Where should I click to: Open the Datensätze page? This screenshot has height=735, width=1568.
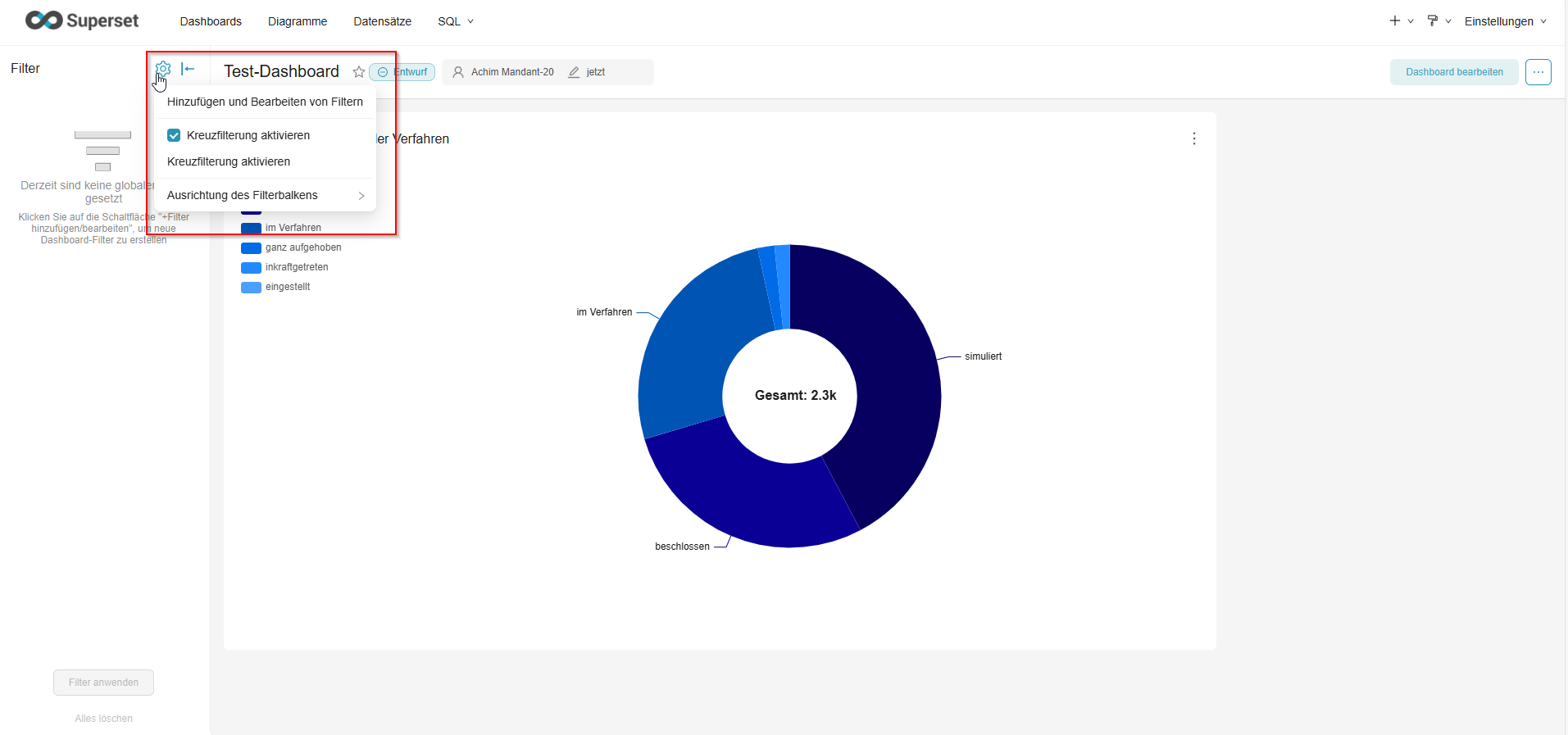click(x=382, y=21)
